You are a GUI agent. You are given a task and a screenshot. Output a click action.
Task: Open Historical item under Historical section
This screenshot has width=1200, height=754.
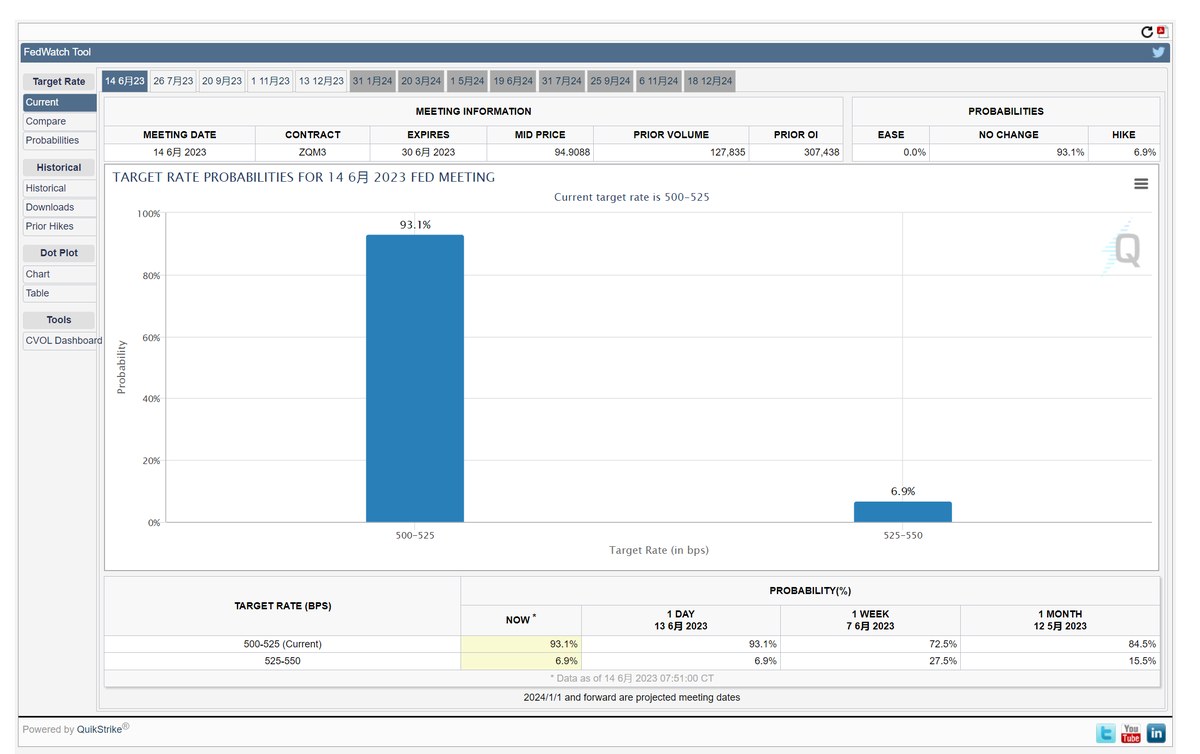60,188
